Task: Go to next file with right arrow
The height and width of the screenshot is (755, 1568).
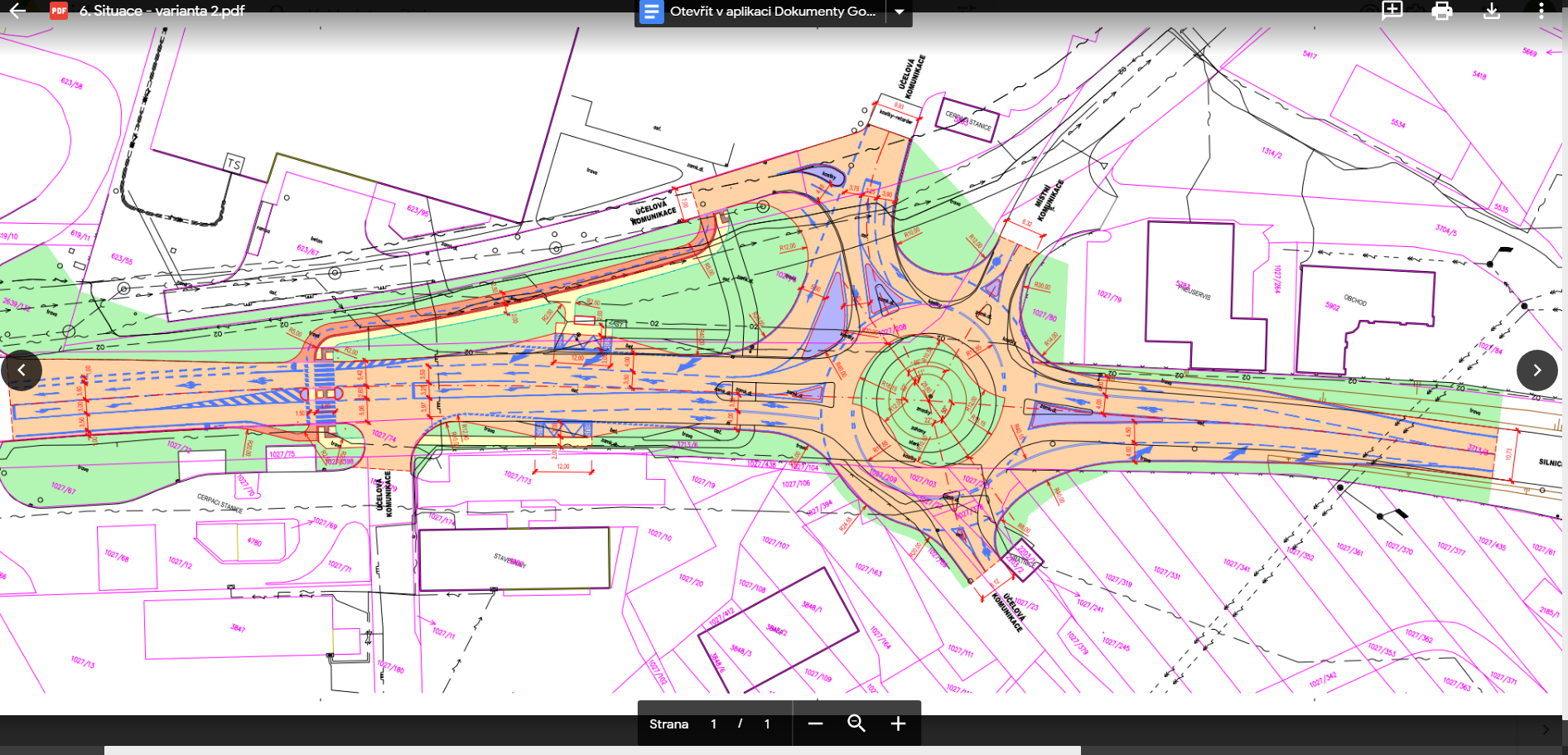Action: [1537, 370]
